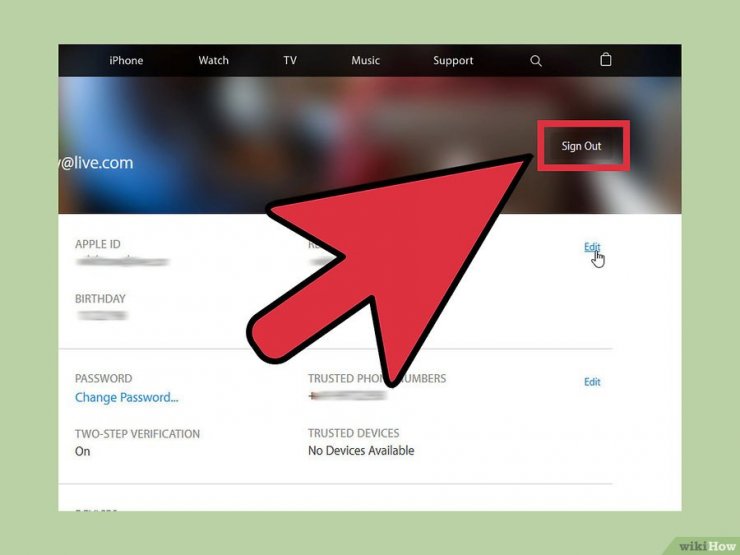Image resolution: width=740 pixels, height=555 pixels.
Task: Click Edit link for Password section
Action: click(592, 382)
